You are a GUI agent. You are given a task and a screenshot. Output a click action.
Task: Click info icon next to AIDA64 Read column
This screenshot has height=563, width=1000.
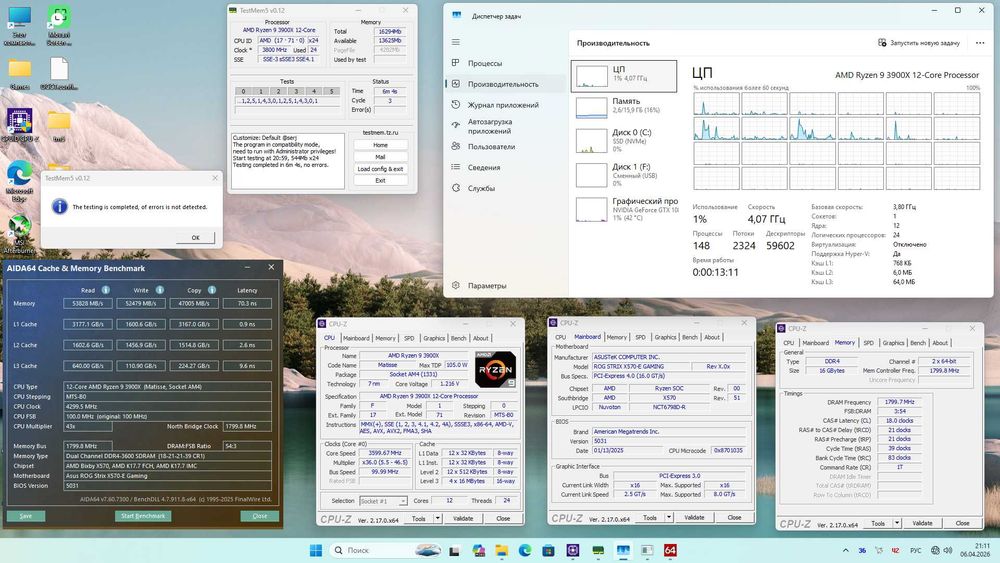click(105, 290)
